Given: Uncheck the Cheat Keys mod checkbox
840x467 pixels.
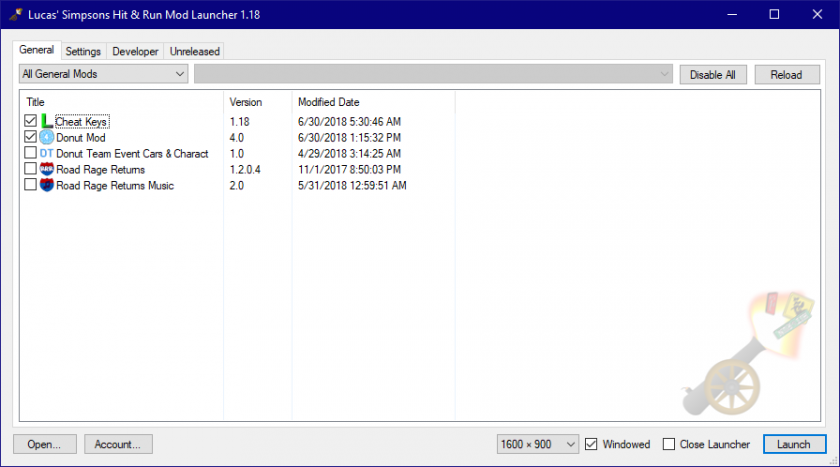Looking at the screenshot, I should tap(31, 121).
